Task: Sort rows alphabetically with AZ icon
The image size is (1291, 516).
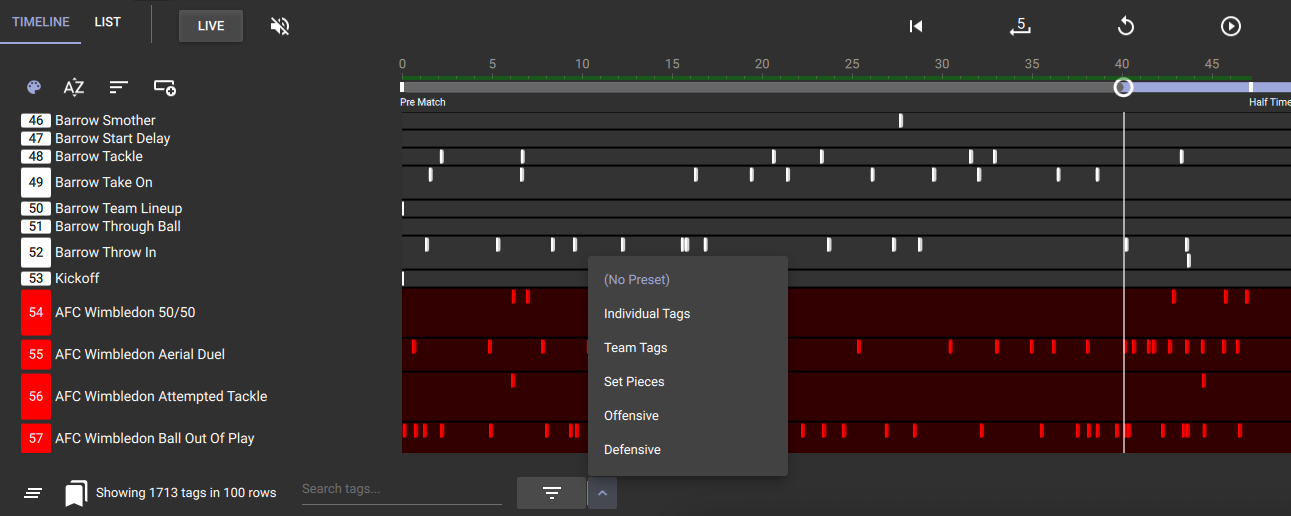Action: tap(74, 87)
